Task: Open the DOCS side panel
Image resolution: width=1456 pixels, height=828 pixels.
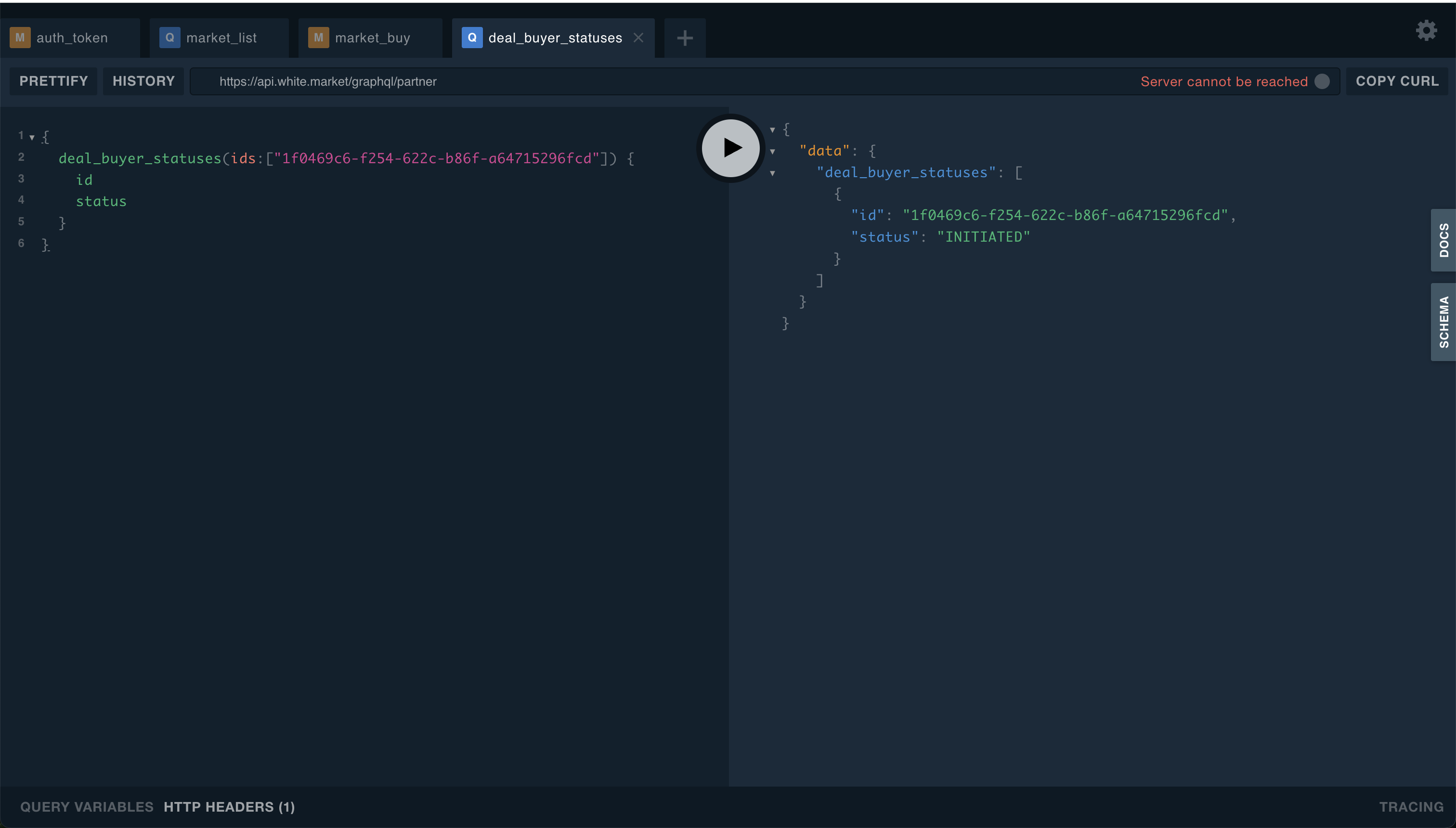Action: coord(1443,240)
